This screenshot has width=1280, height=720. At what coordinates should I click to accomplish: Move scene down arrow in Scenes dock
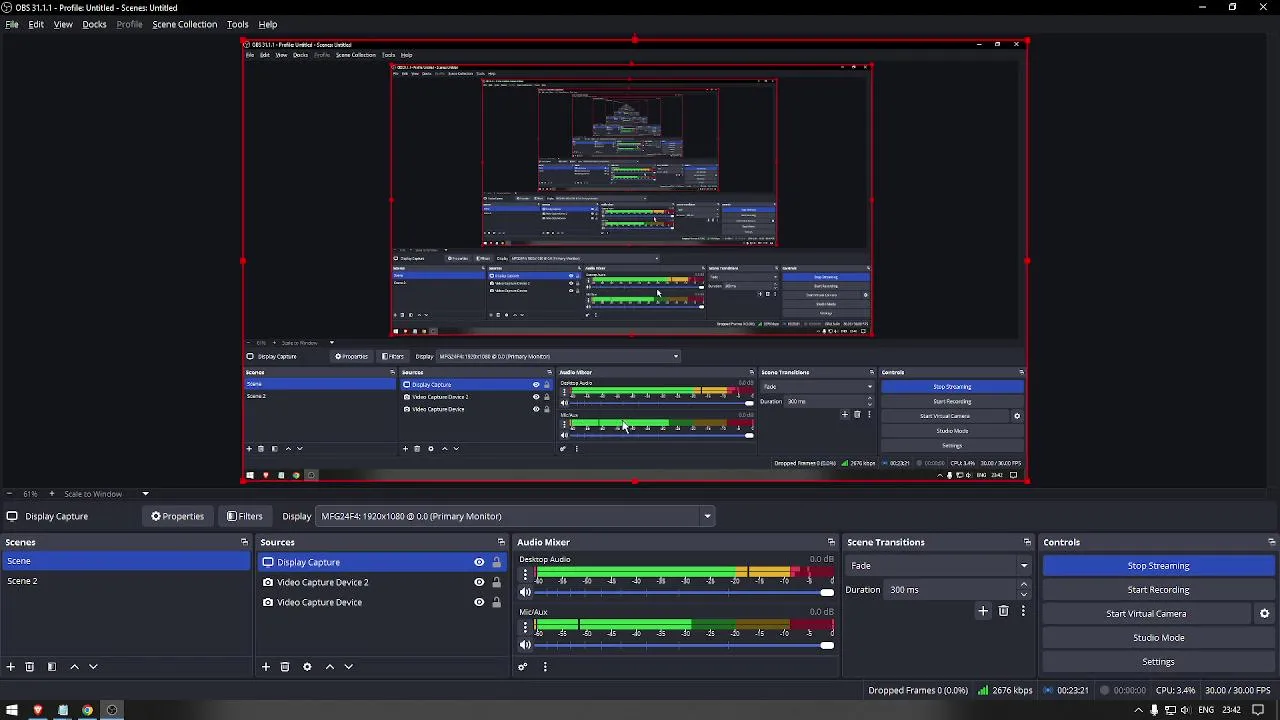93,667
